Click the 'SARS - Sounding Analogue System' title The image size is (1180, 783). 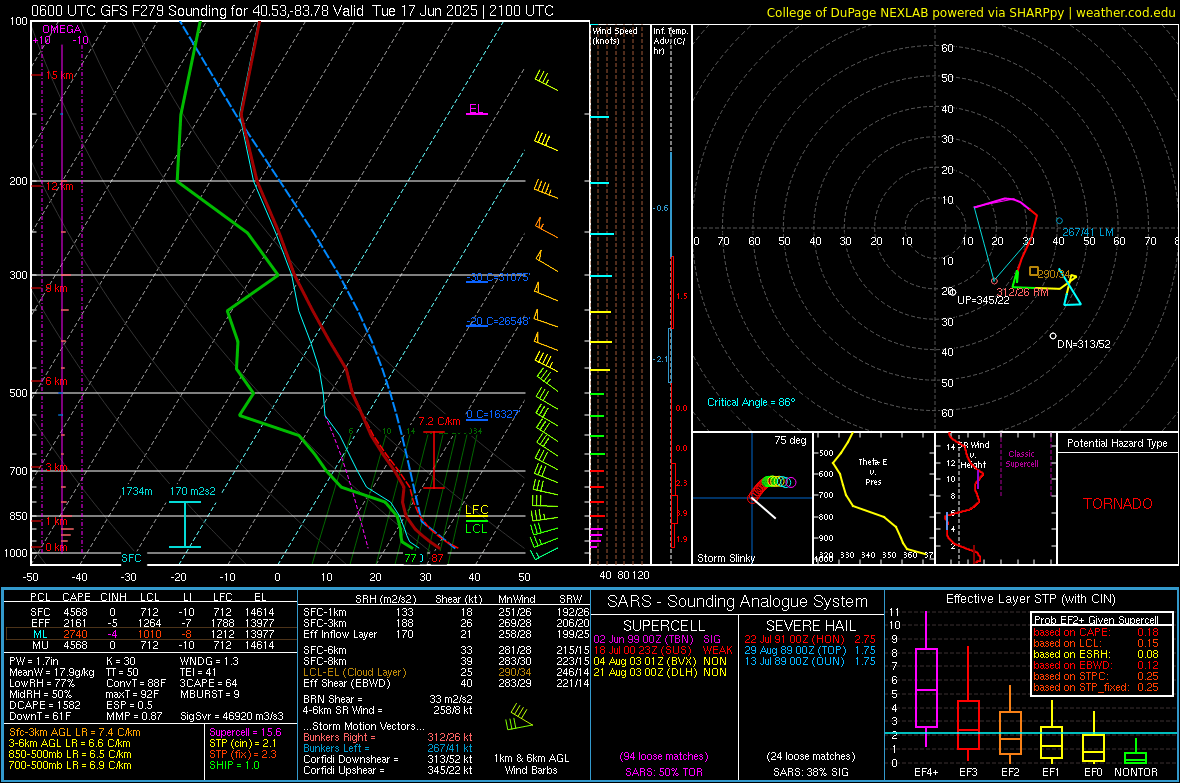pyautogui.click(x=737, y=602)
